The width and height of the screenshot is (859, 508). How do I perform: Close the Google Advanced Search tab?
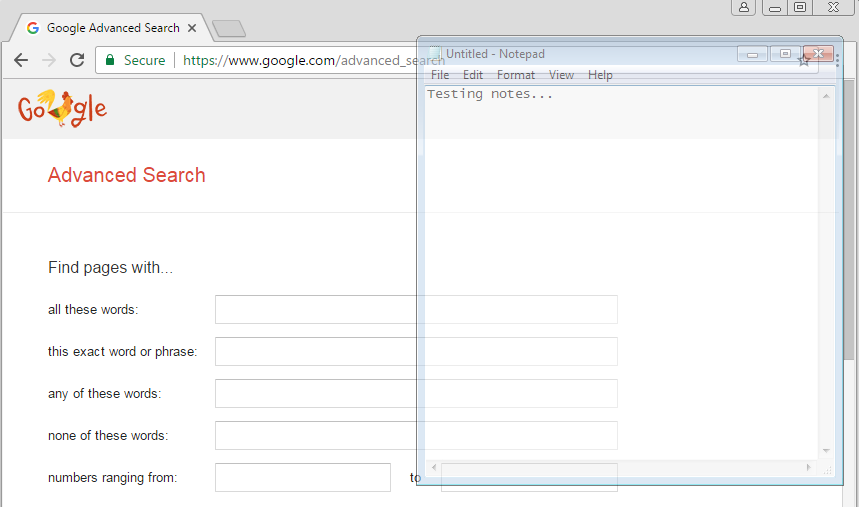[x=192, y=28]
